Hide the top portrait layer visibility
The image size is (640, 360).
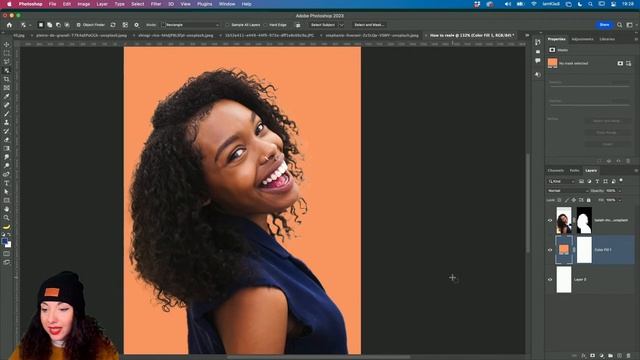coord(550,220)
